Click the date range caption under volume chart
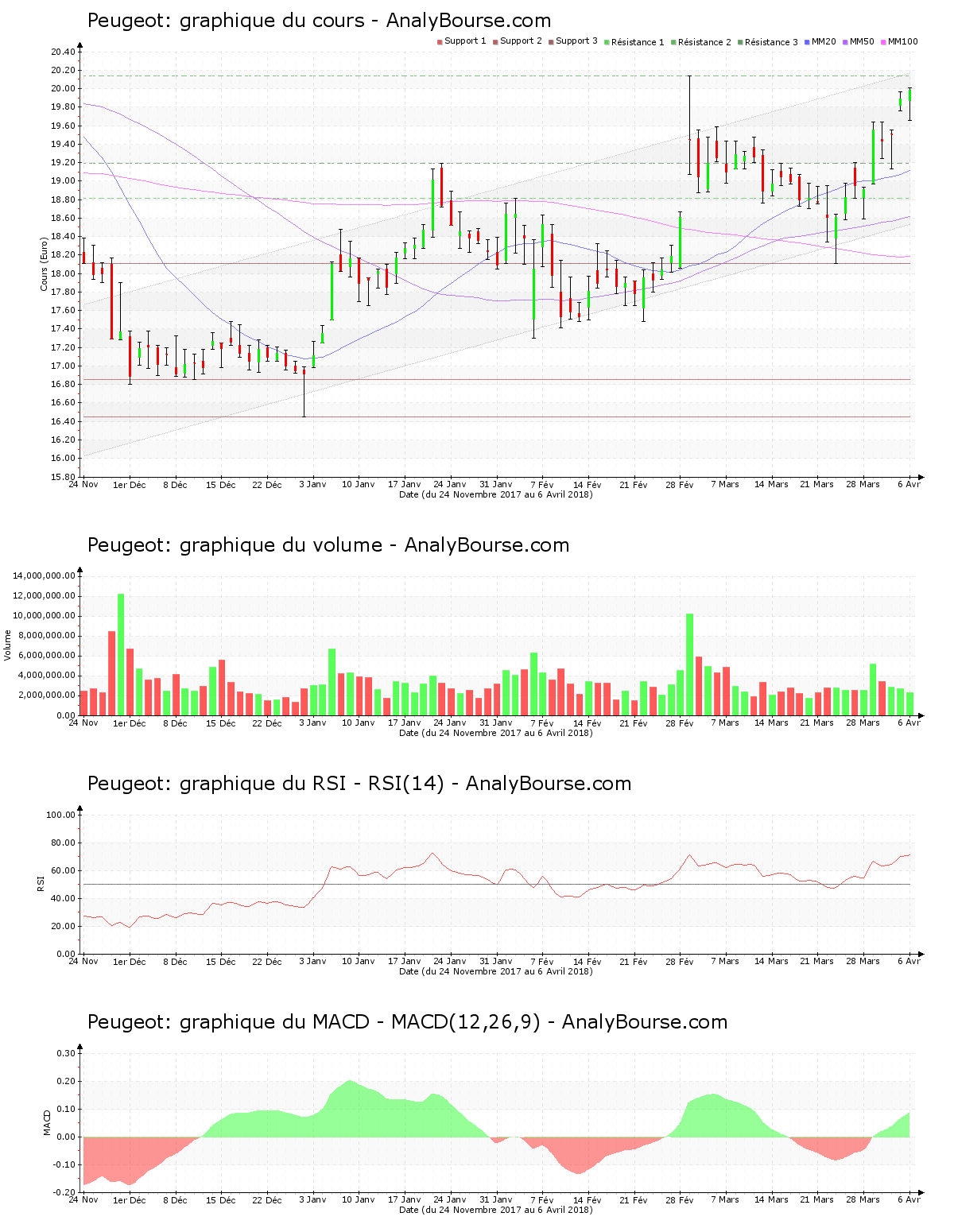954x1232 pixels. pos(496,733)
